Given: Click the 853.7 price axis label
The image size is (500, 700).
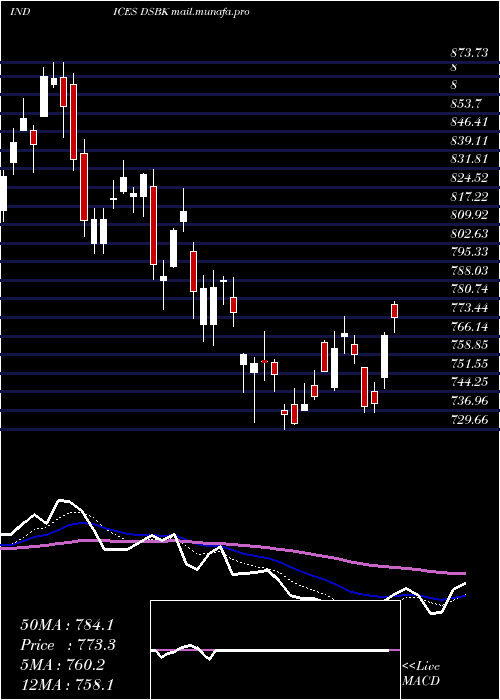Looking at the screenshot, I should (466, 104).
